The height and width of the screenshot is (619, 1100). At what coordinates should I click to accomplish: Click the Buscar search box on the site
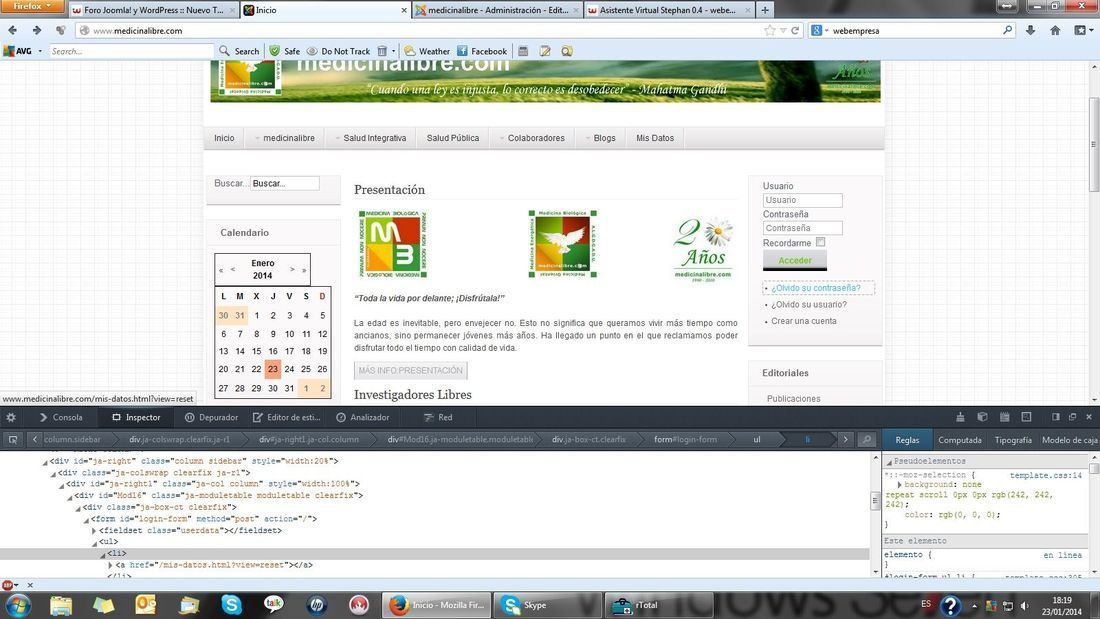tap(284, 183)
